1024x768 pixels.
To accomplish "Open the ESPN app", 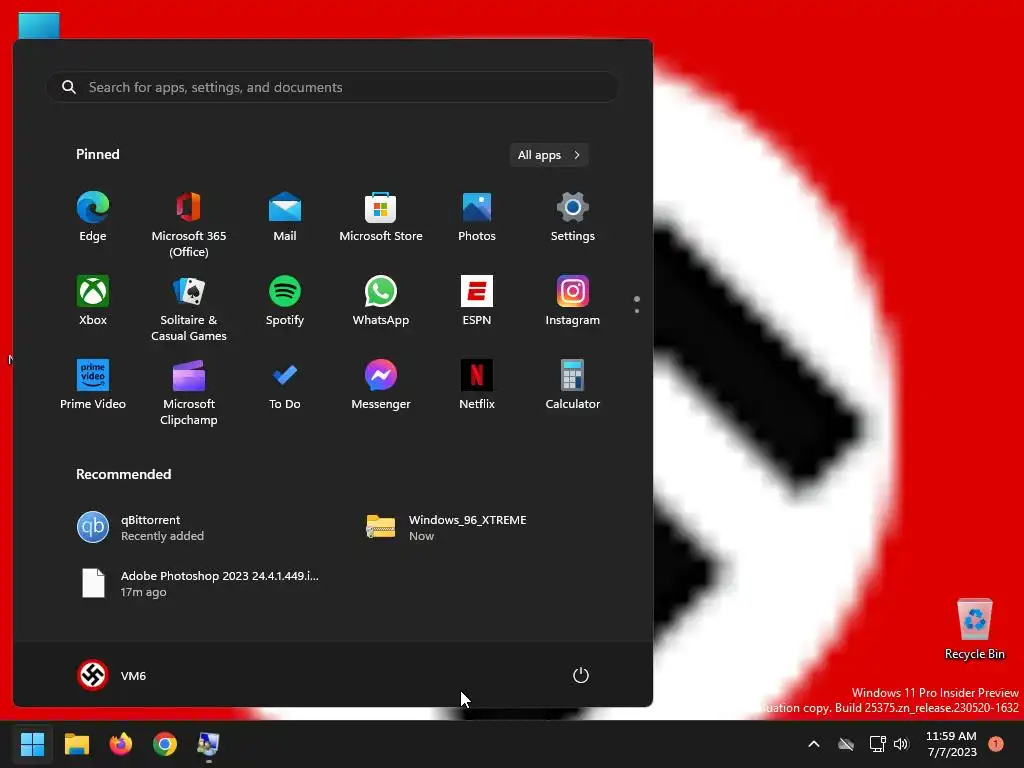I will (x=477, y=301).
